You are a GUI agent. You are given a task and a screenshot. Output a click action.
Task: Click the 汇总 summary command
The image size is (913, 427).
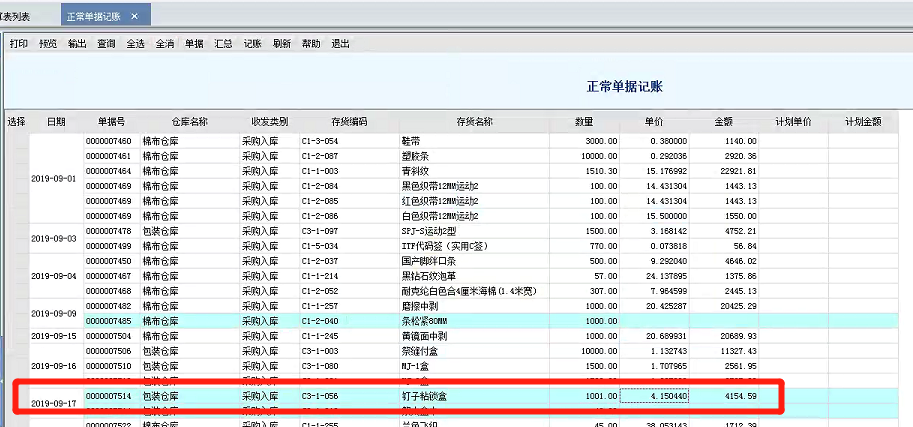pos(224,44)
